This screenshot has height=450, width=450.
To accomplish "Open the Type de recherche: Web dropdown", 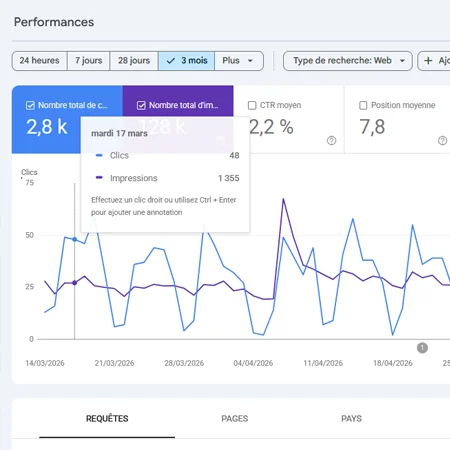I will tap(348, 61).
